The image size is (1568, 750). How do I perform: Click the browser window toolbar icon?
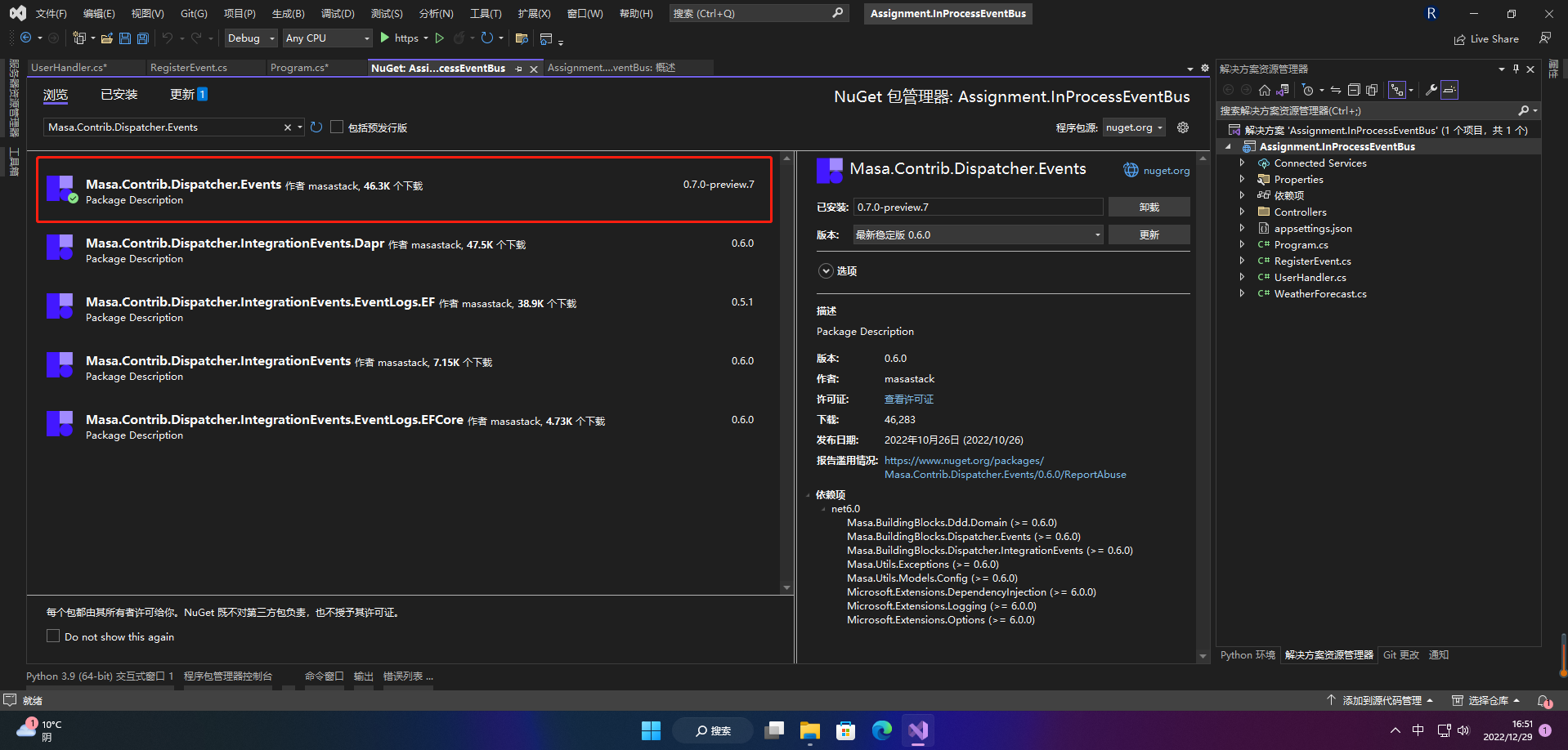coord(546,38)
